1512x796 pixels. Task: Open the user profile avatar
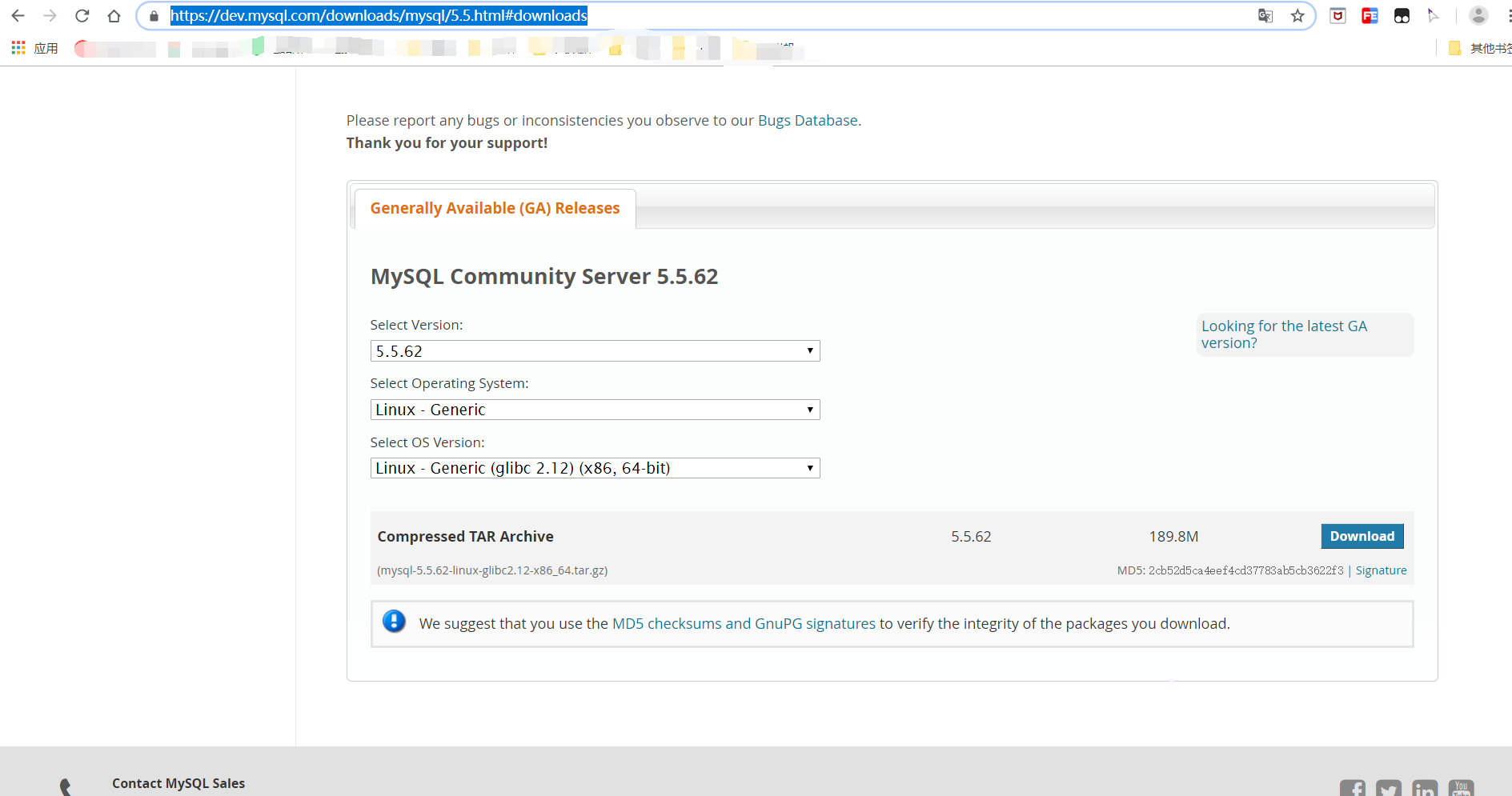click(x=1478, y=16)
